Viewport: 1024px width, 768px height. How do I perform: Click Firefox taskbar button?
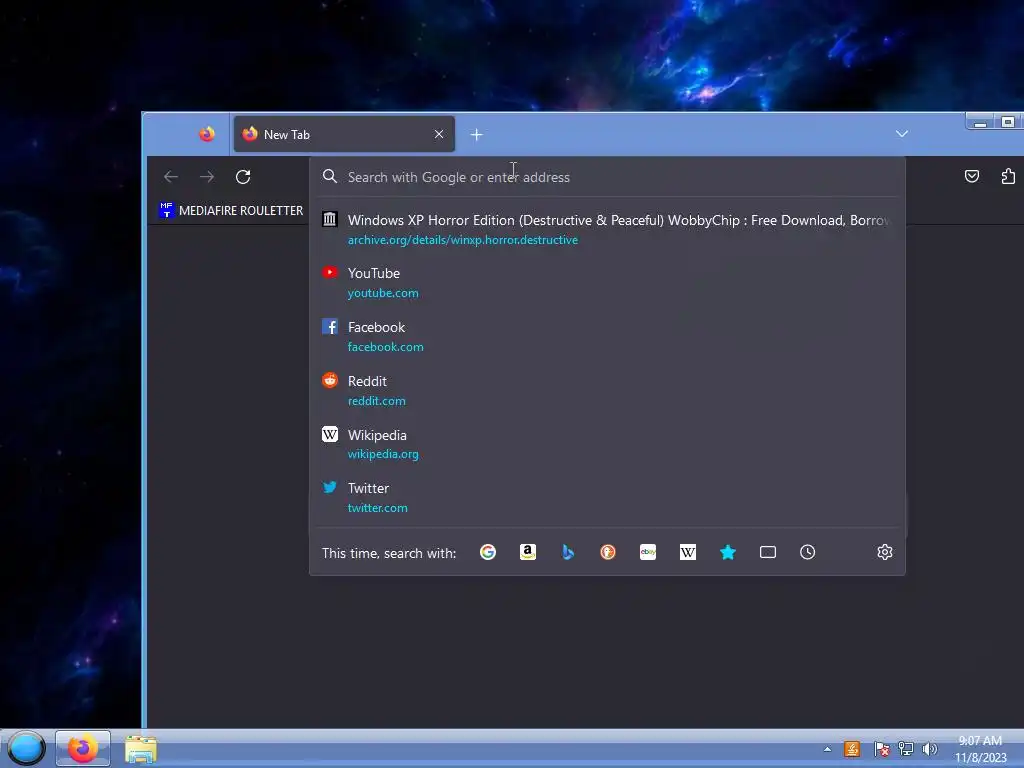[x=83, y=748]
